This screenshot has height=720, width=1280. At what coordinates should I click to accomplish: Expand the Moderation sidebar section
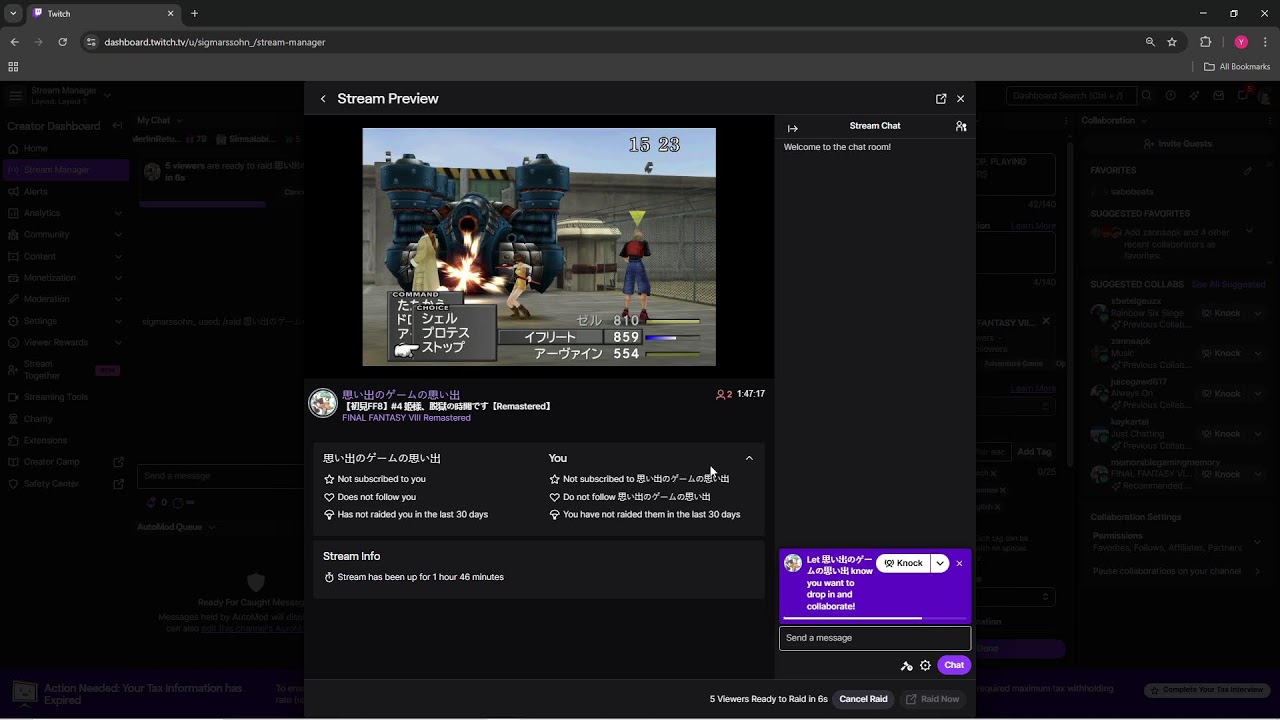(66, 299)
